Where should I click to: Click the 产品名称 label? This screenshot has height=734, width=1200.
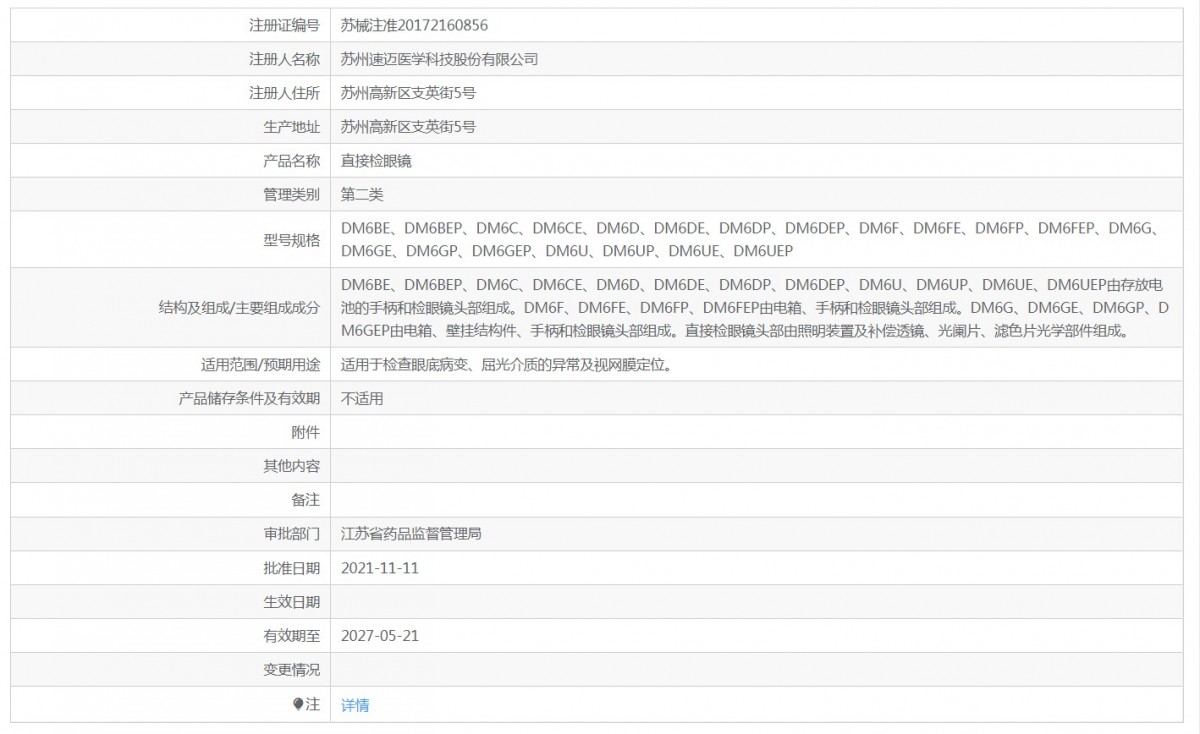(x=291, y=161)
